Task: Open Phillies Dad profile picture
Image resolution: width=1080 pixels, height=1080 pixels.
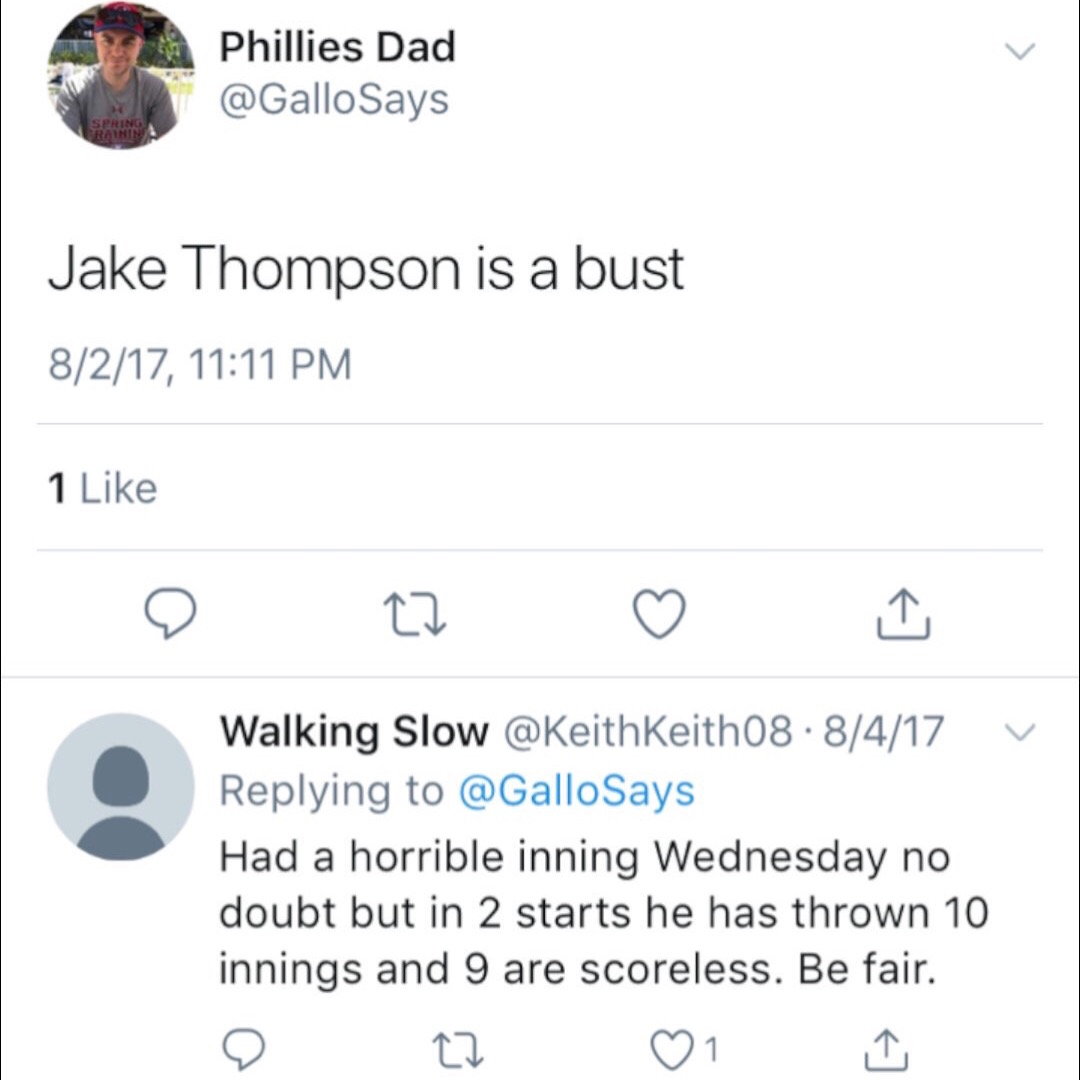Action: [120, 76]
